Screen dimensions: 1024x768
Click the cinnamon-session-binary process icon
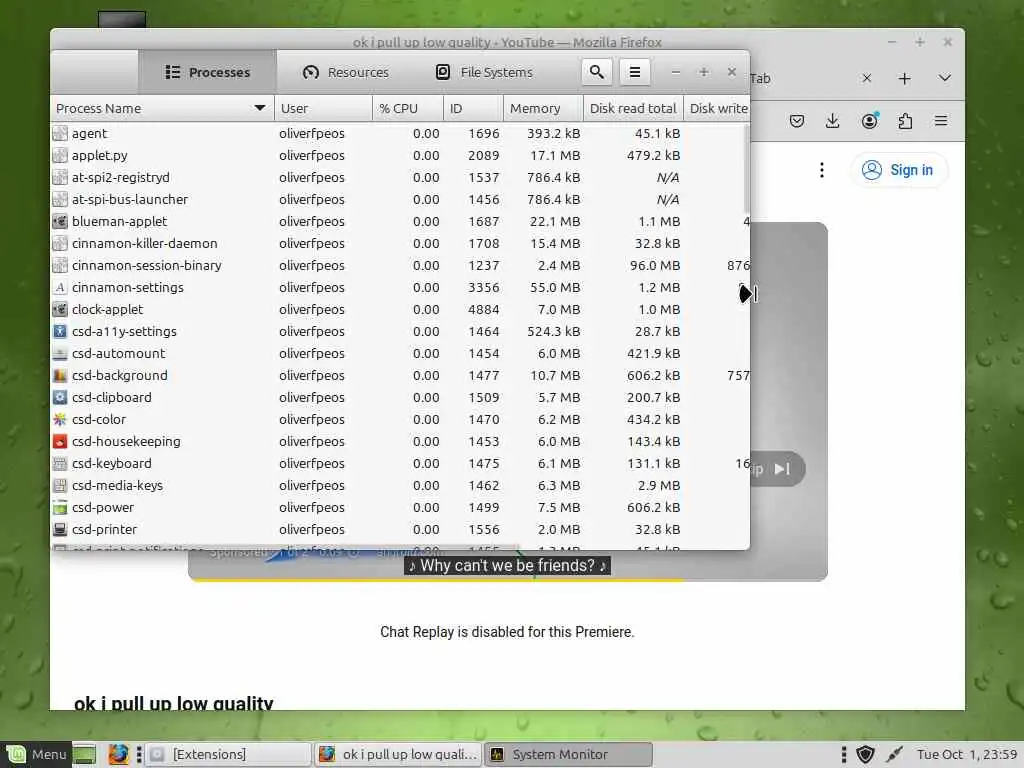pos(60,265)
